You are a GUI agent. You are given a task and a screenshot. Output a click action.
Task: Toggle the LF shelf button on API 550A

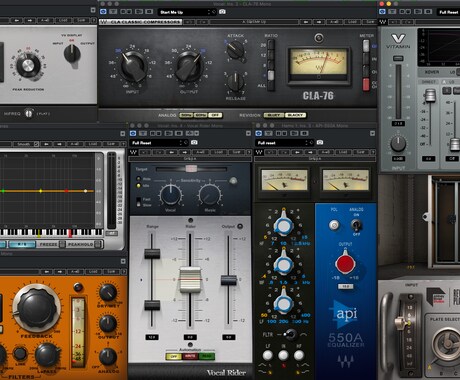click(x=267, y=355)
